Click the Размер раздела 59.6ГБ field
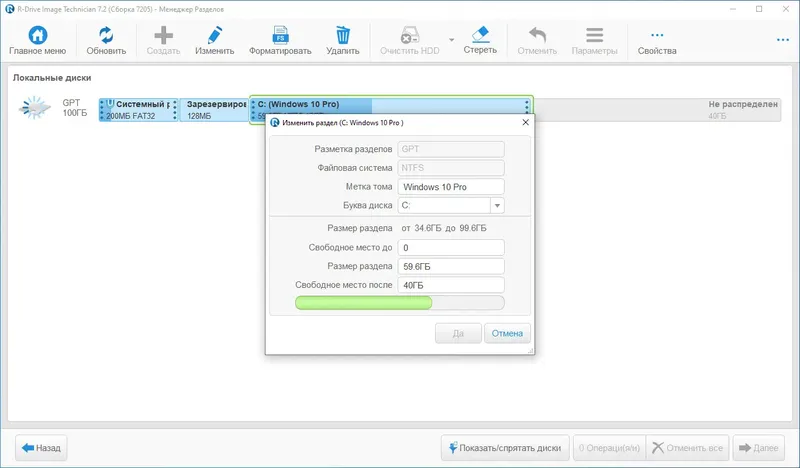Viewport: 800px width, 468px height. [x=451, y=266]
